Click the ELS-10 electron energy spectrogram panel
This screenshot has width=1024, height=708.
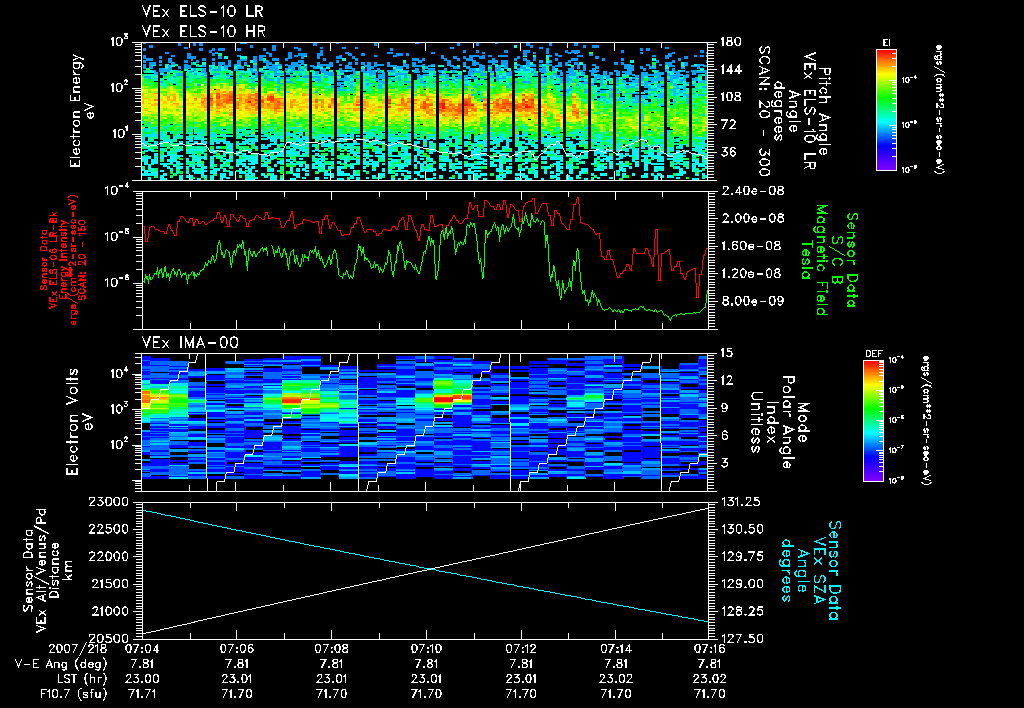[425, 111]
